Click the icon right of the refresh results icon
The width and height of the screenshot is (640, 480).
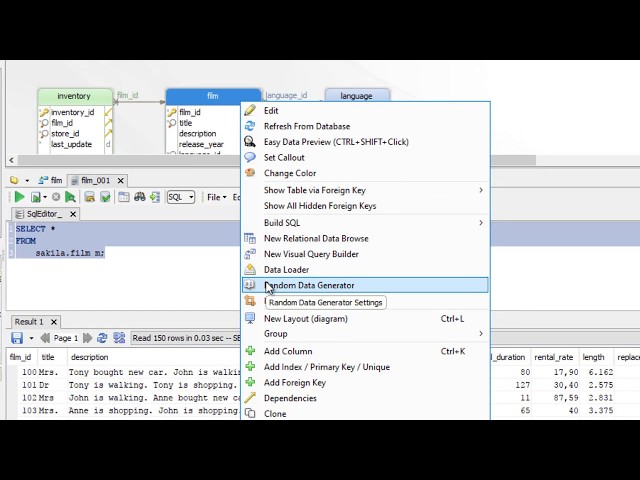point(119,338)
